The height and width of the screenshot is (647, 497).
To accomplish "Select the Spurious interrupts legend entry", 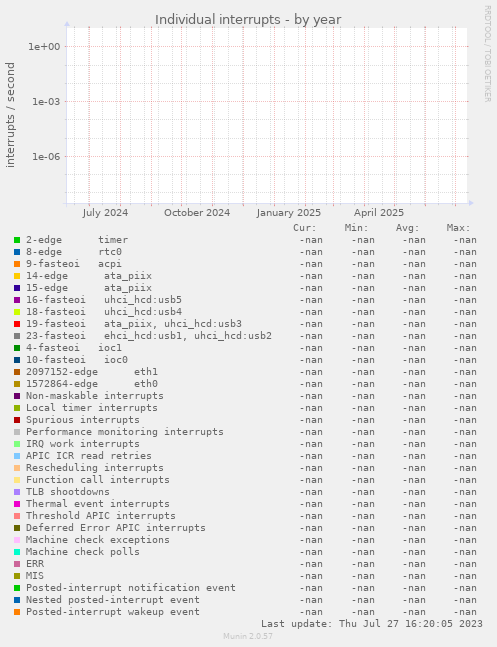I will pyautogui.click(x=83, y=420).
